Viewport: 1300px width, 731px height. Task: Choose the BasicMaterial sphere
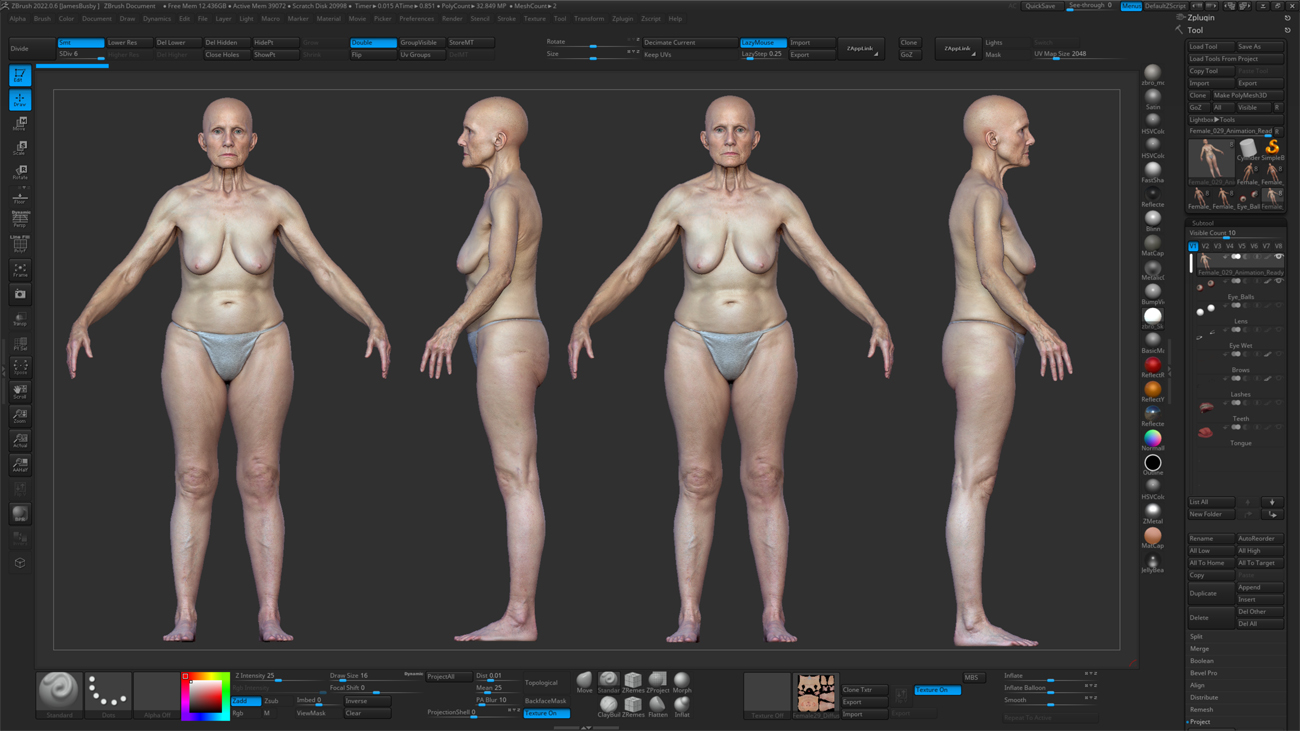(1153, 342)
